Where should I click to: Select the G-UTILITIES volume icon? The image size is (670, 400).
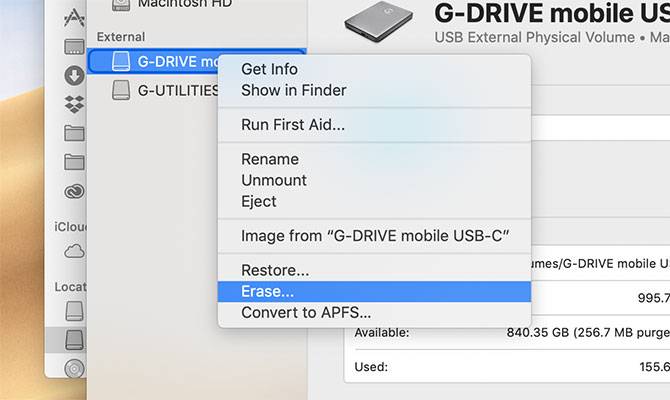[x=120, y=90]
